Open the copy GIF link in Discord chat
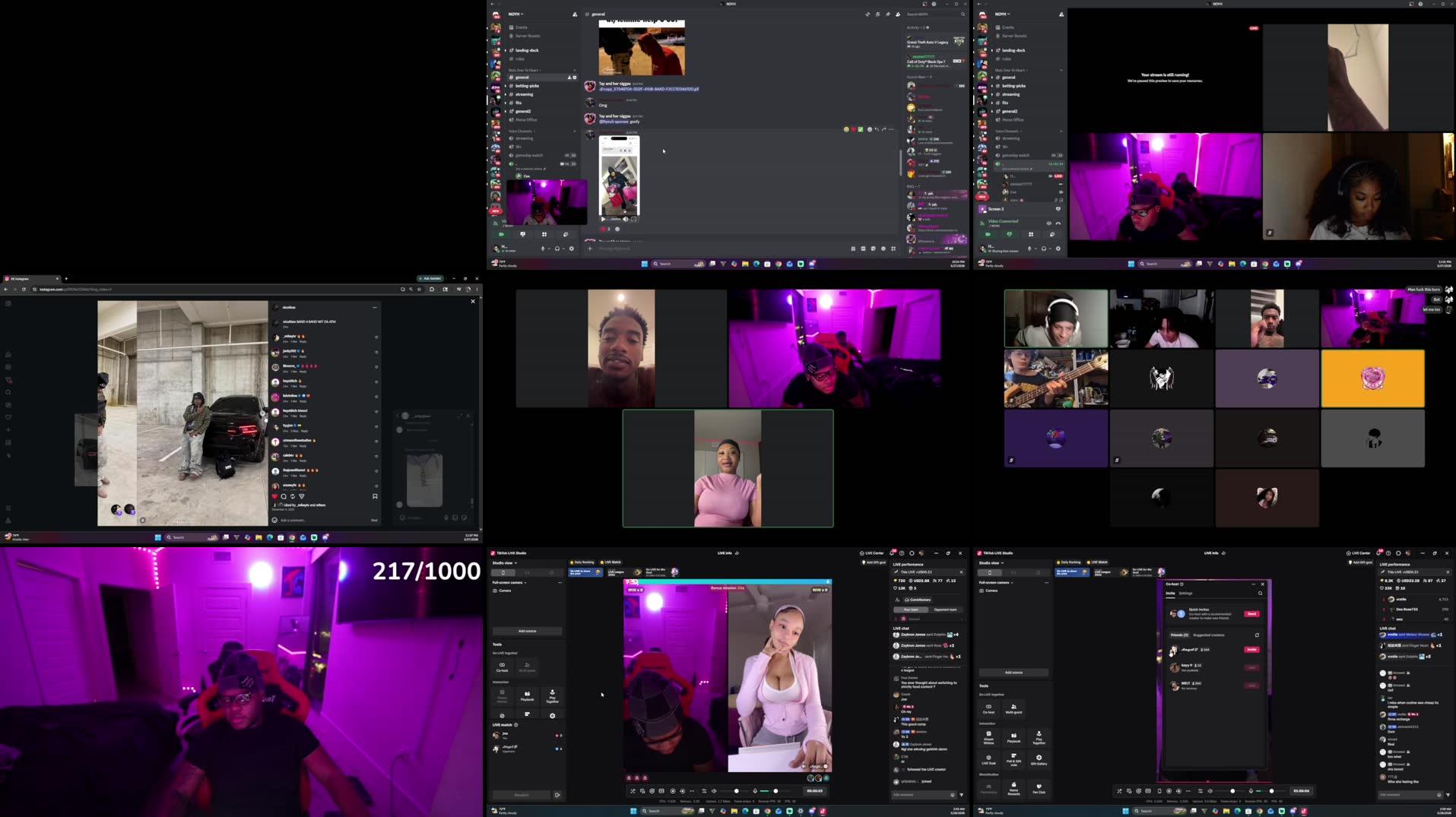1456x817 pixels. 649,89
